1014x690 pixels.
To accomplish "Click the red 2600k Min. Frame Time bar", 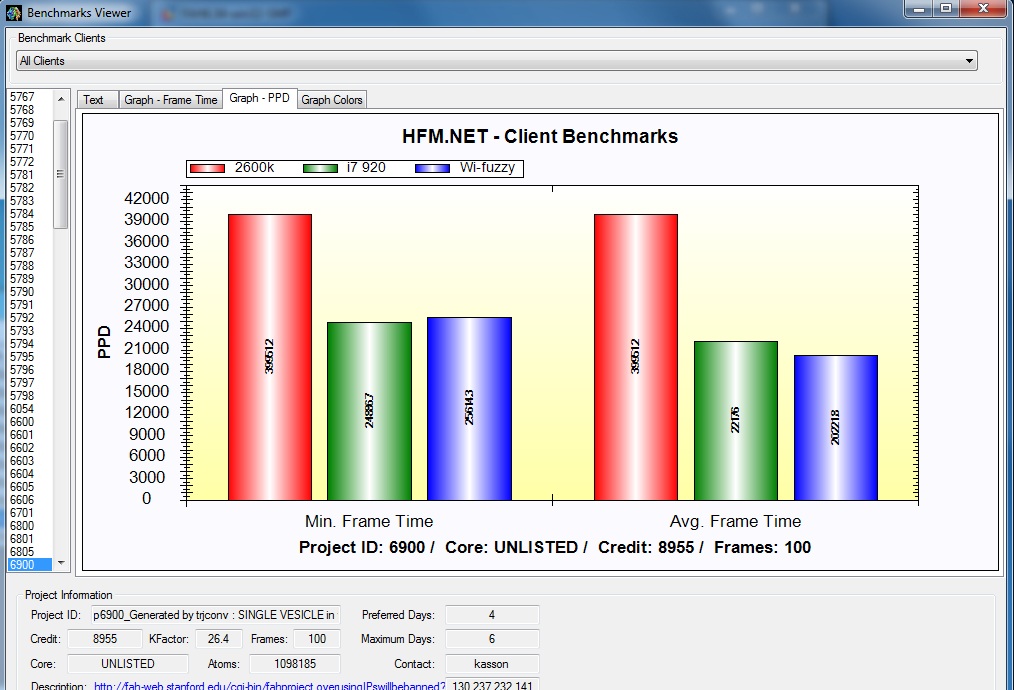I will 269,357.
